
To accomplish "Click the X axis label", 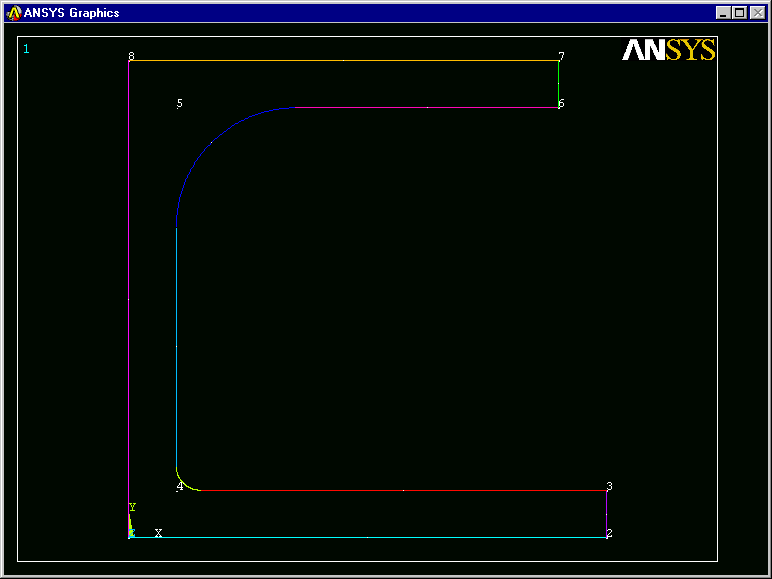I will (x=158, y=533).
